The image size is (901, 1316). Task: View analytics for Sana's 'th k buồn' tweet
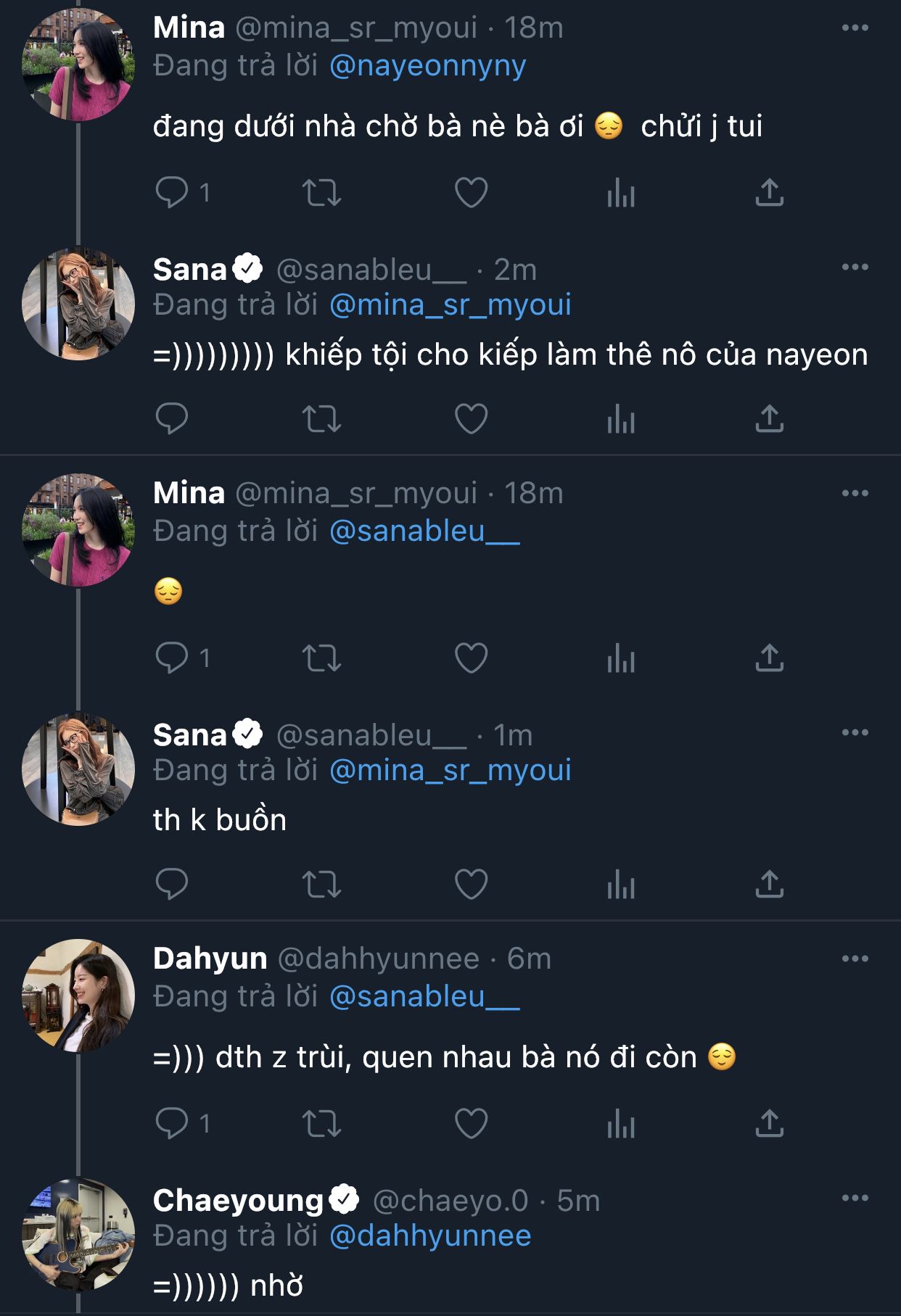coord(621,885)
